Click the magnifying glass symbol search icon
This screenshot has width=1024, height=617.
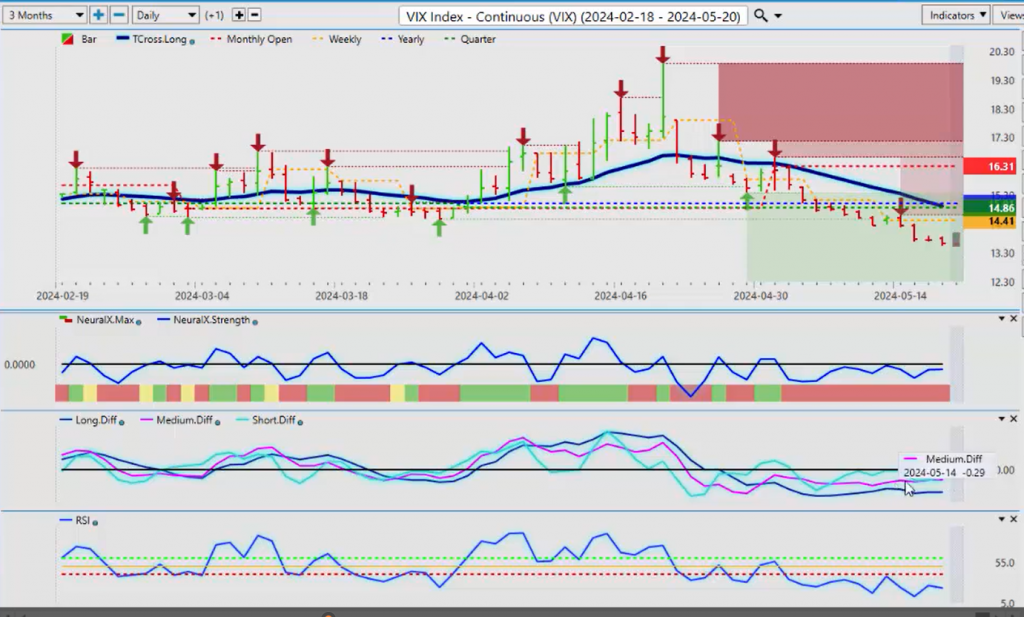pyautogui.click(x=761, y=16)
